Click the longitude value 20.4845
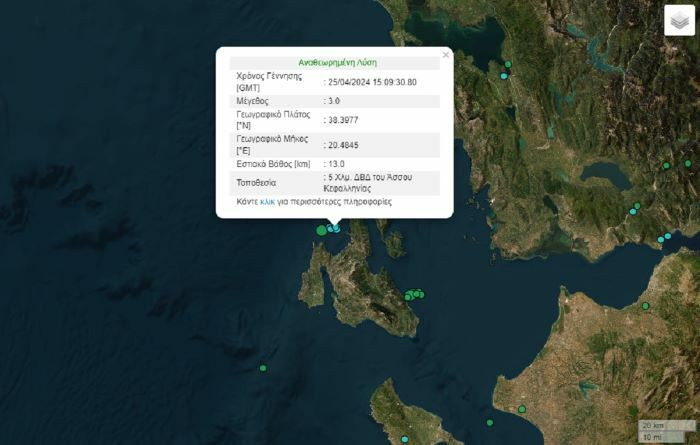Screen dimensions: 700x445 344,144
